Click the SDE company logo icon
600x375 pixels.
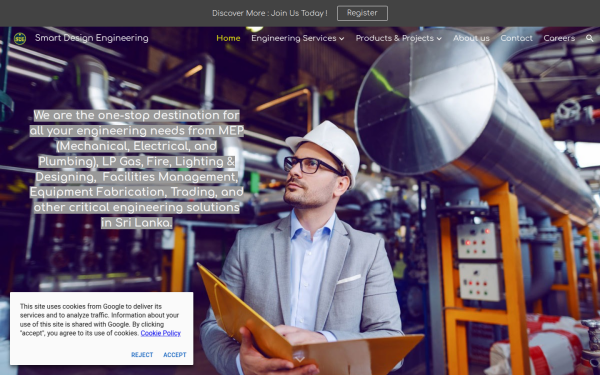[20, 38]
